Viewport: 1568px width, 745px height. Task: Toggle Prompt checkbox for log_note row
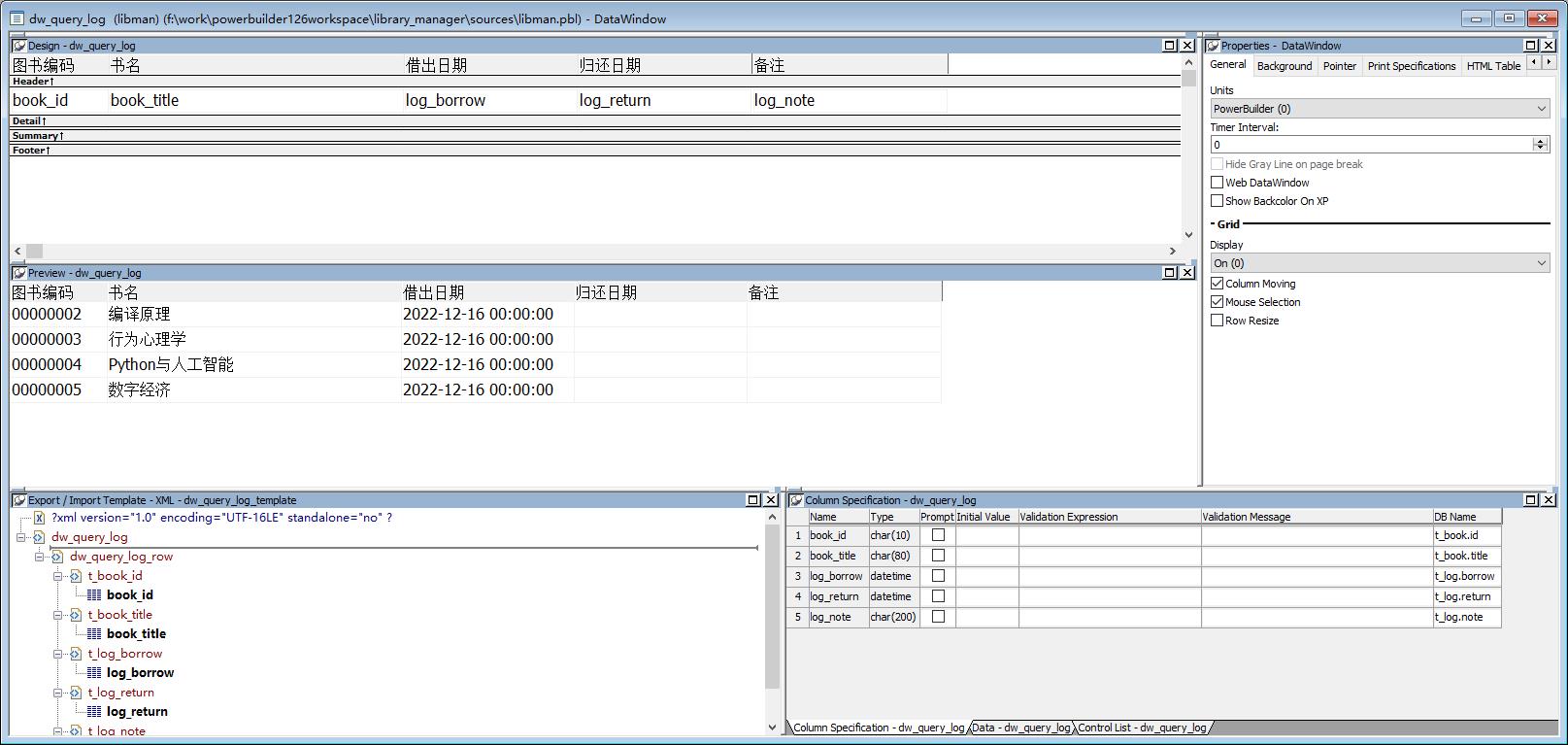938,617
